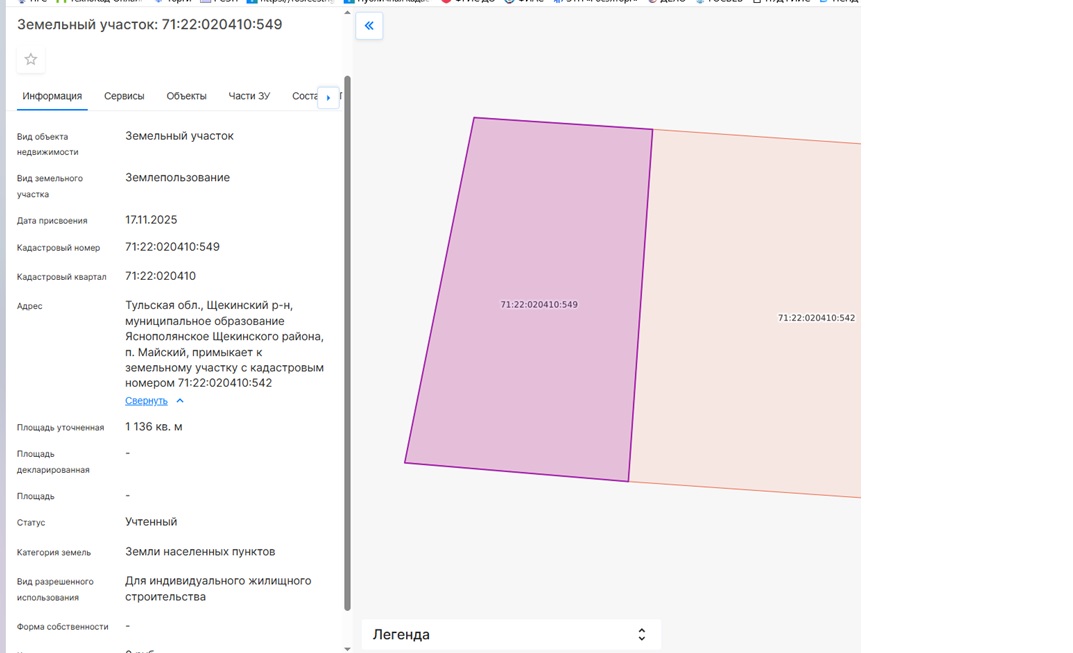This screenshot has width=1073, height=653.
Task: Open the Информация tab
Action: tap(52, 96)
